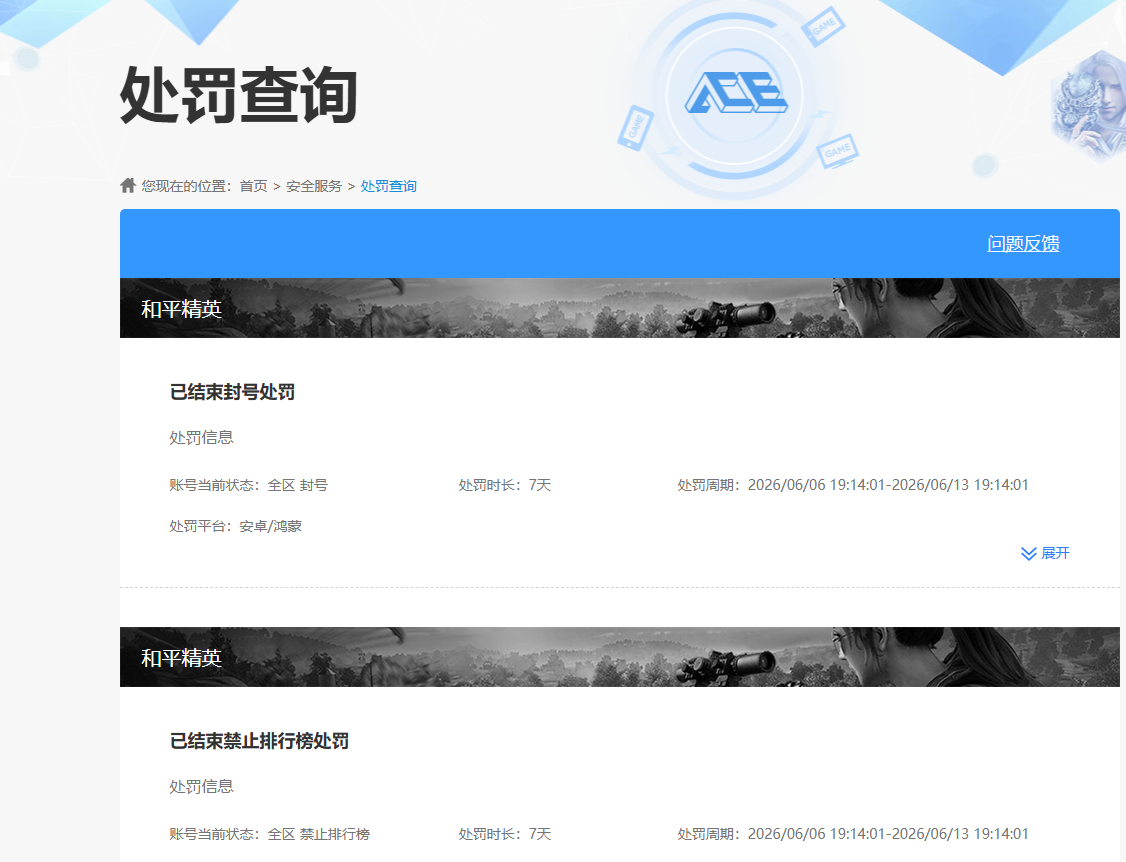1126x862 pixels.
Task: Click the home icon in the breadcrumb
Action: 128,186
